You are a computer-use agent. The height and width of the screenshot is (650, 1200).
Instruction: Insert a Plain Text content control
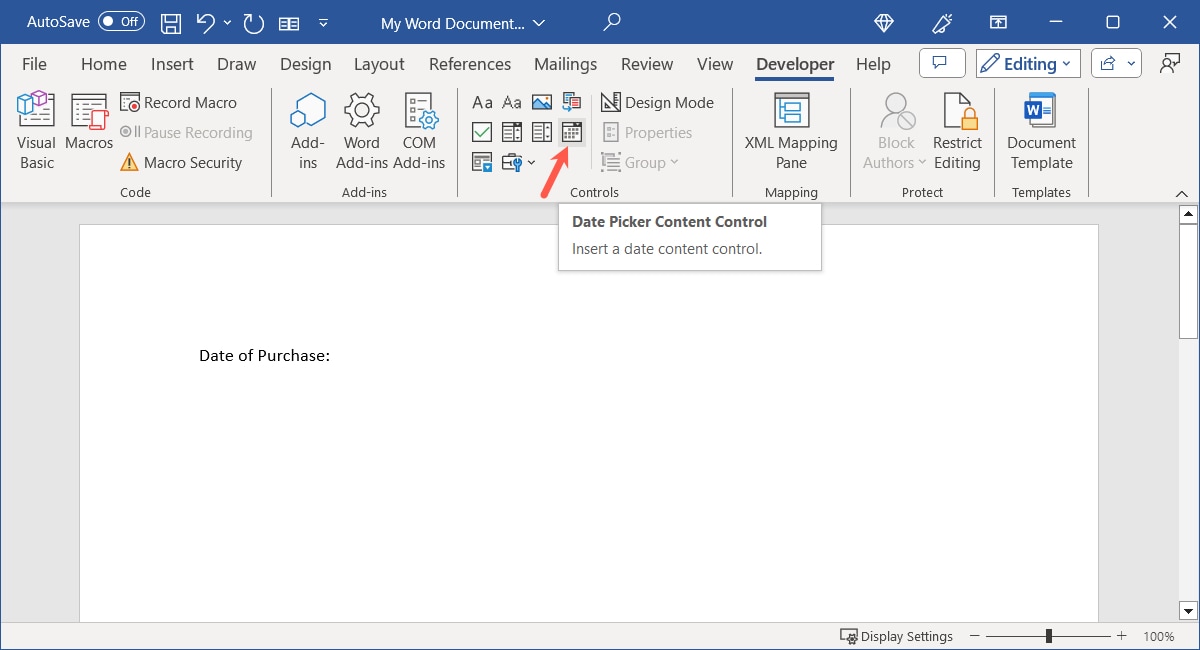coord(512,102)
